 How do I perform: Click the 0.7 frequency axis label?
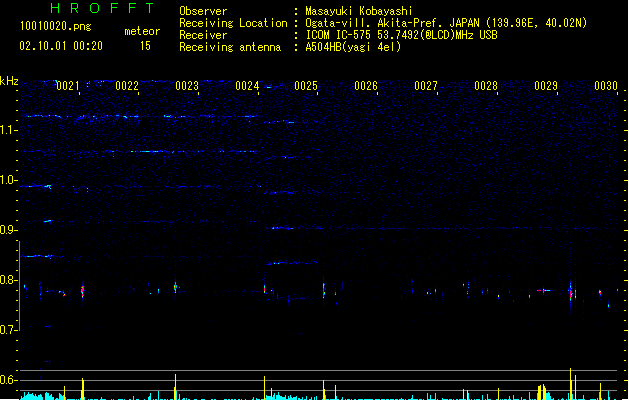tap(8, 330)
